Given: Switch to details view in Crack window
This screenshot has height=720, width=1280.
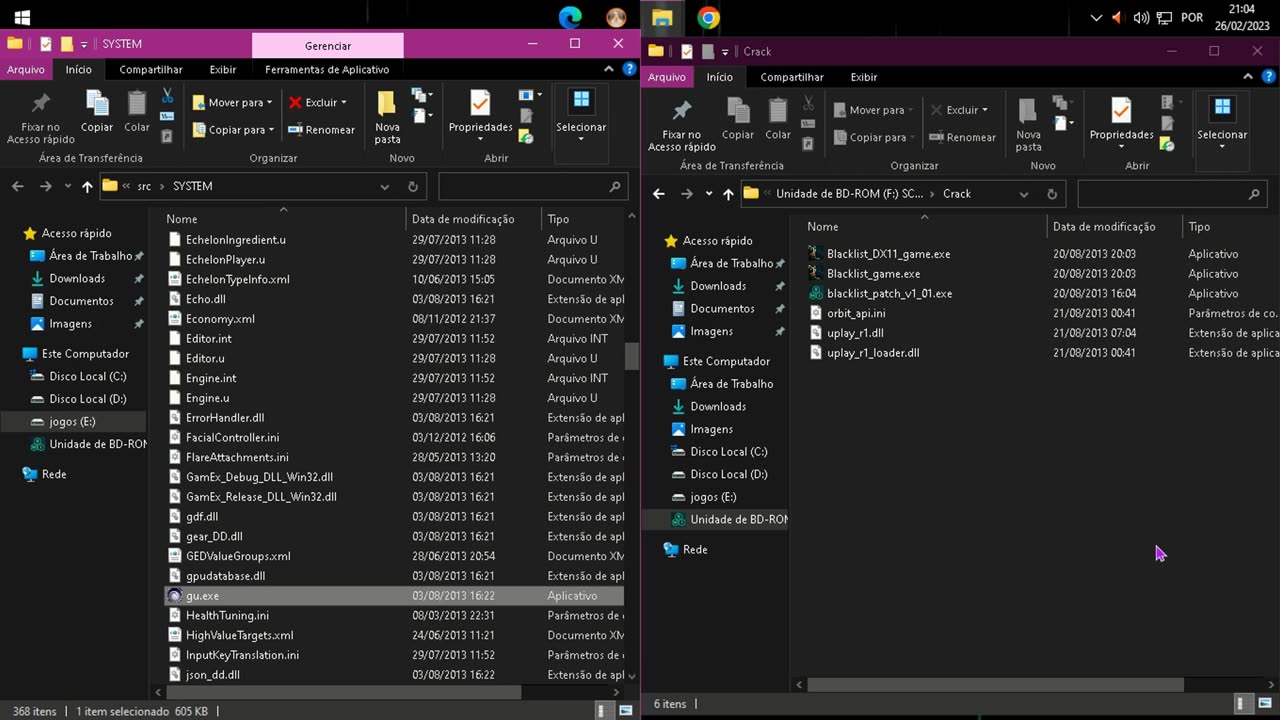Looking at the screenshot, I should 1241,704.
